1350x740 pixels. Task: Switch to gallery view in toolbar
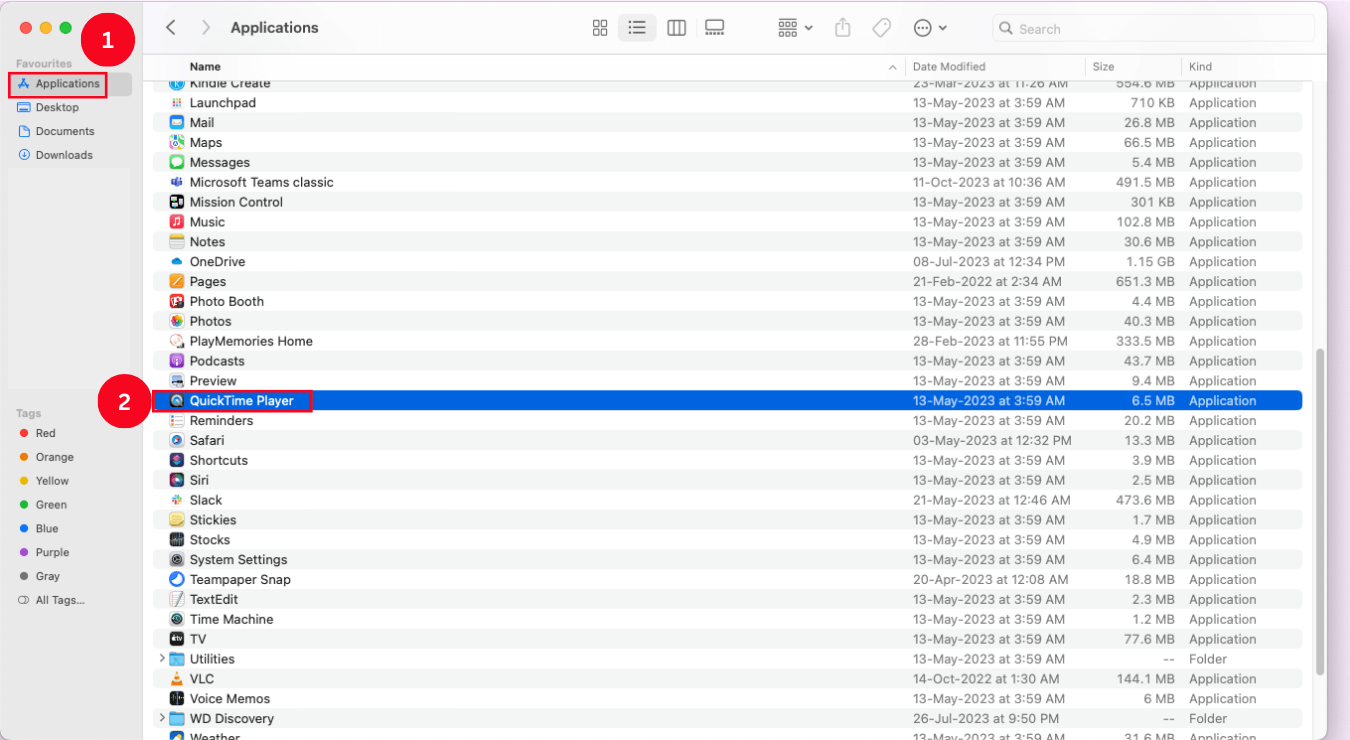tap(714, 28)
